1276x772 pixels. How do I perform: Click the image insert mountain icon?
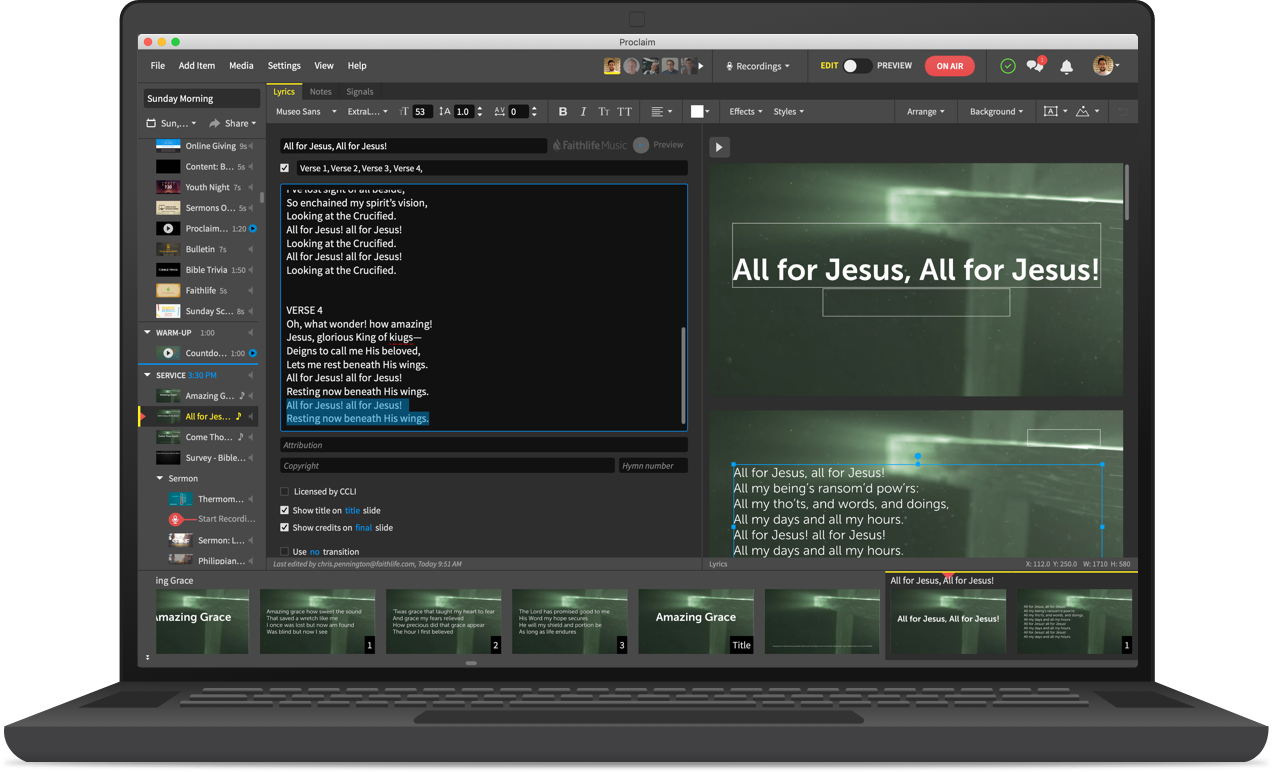click(x=1082, y=112)
